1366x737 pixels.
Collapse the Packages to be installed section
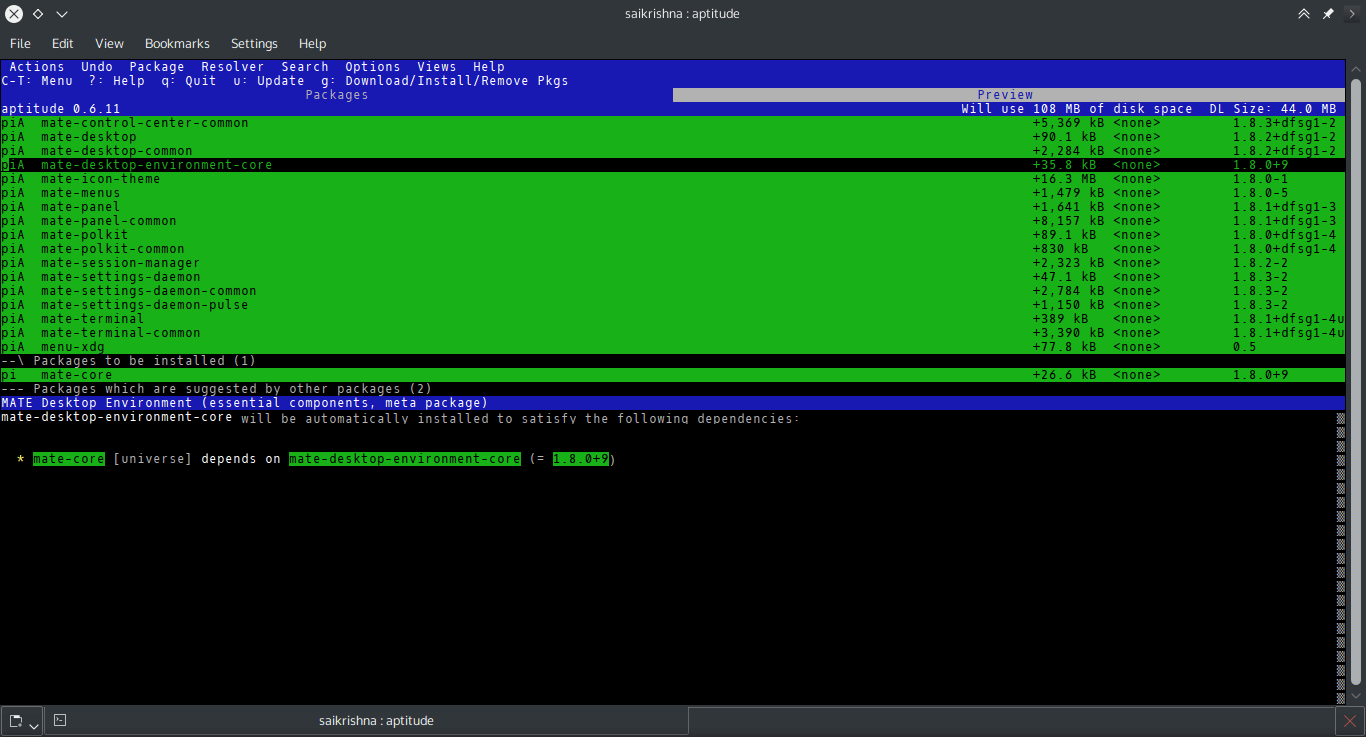click(14, 360)
